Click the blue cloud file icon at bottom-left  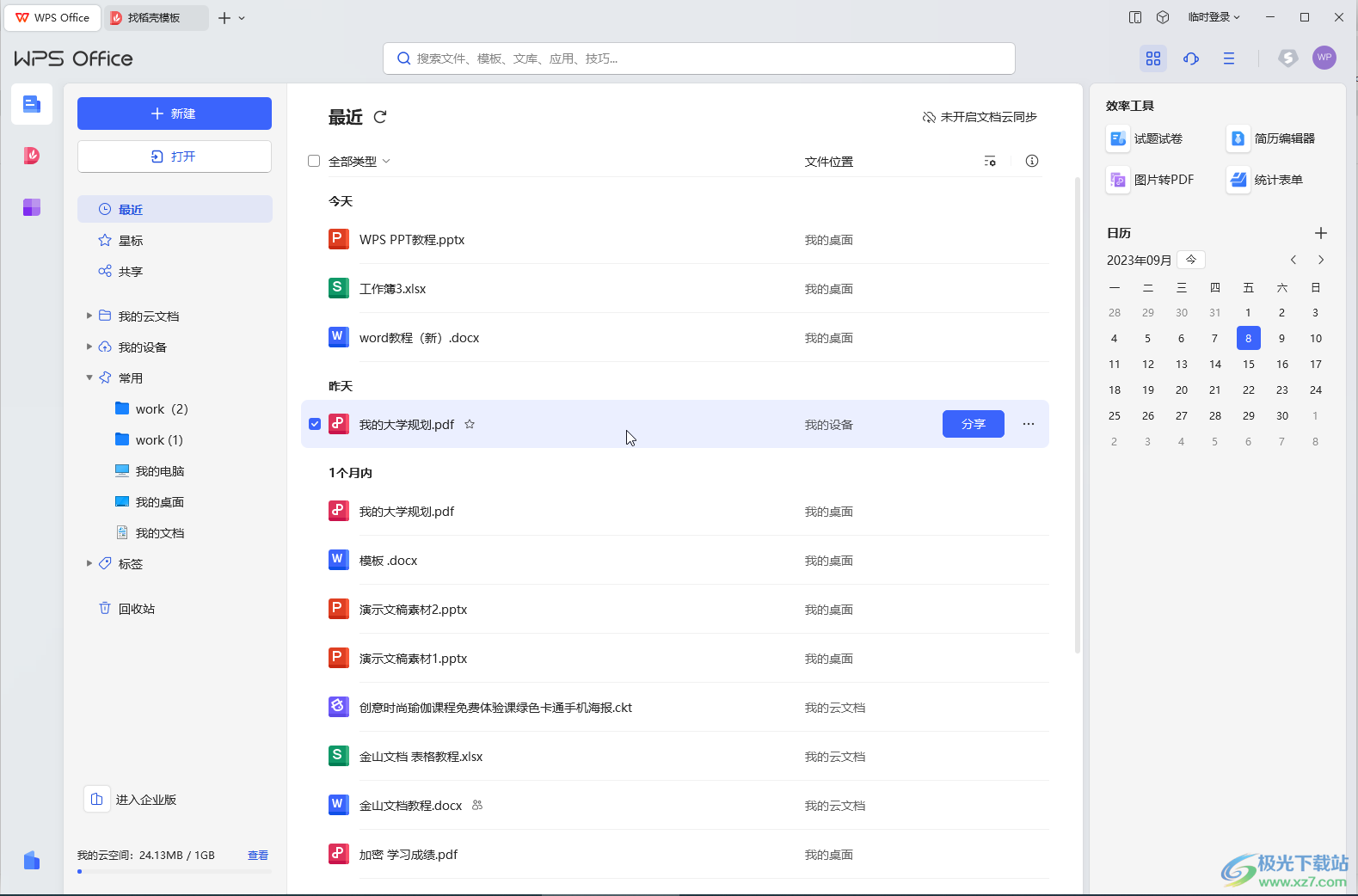click(x=32, y=860)
